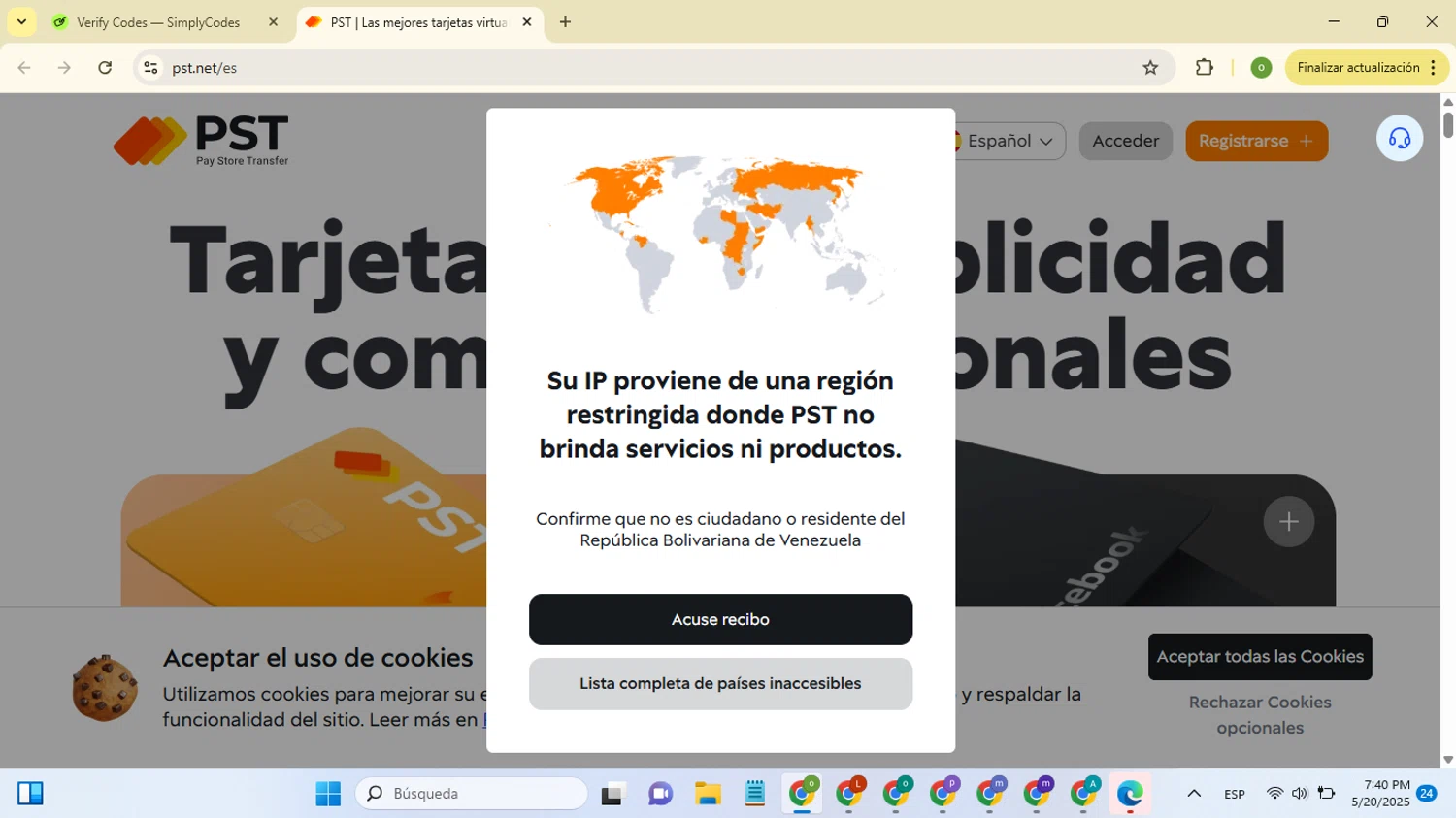Click the page scrollbar down arrow
1456x818 pixels.
click(x=1448, y=760)
